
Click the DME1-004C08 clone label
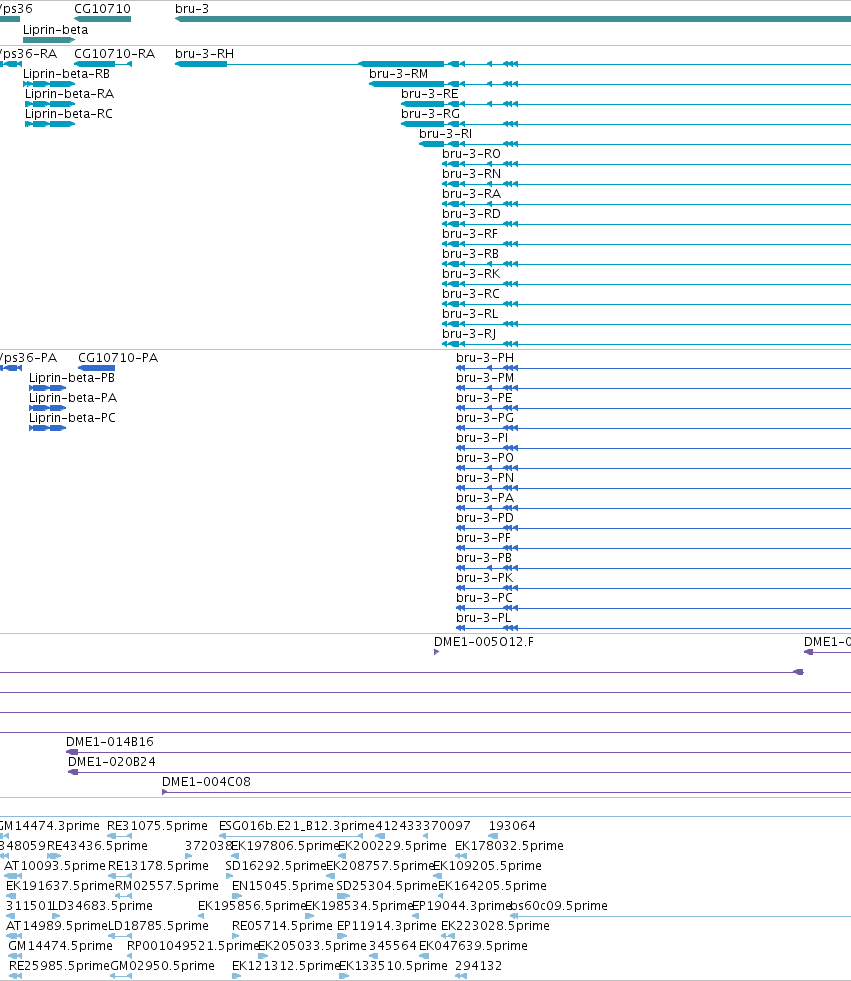coord(206,782)
